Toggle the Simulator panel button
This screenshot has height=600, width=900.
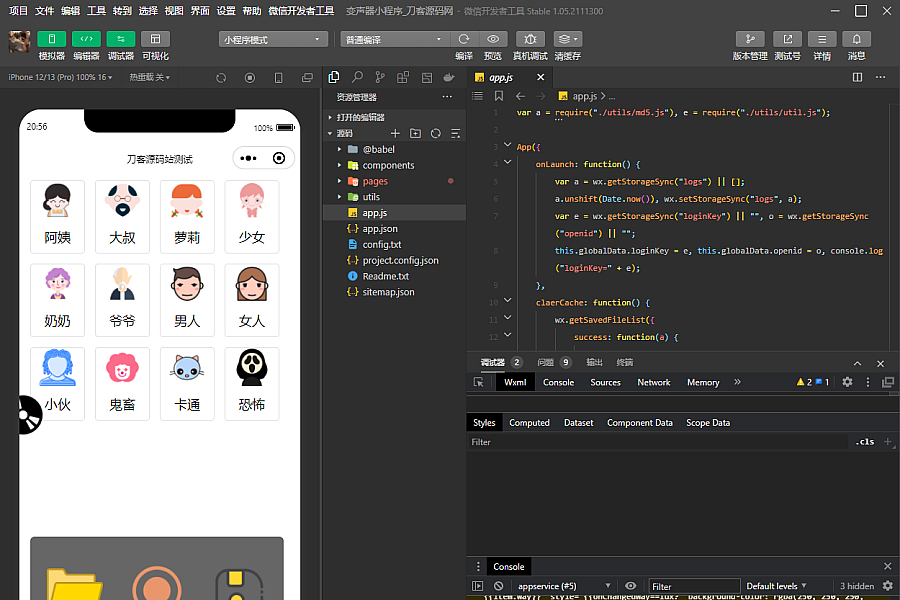52,39
